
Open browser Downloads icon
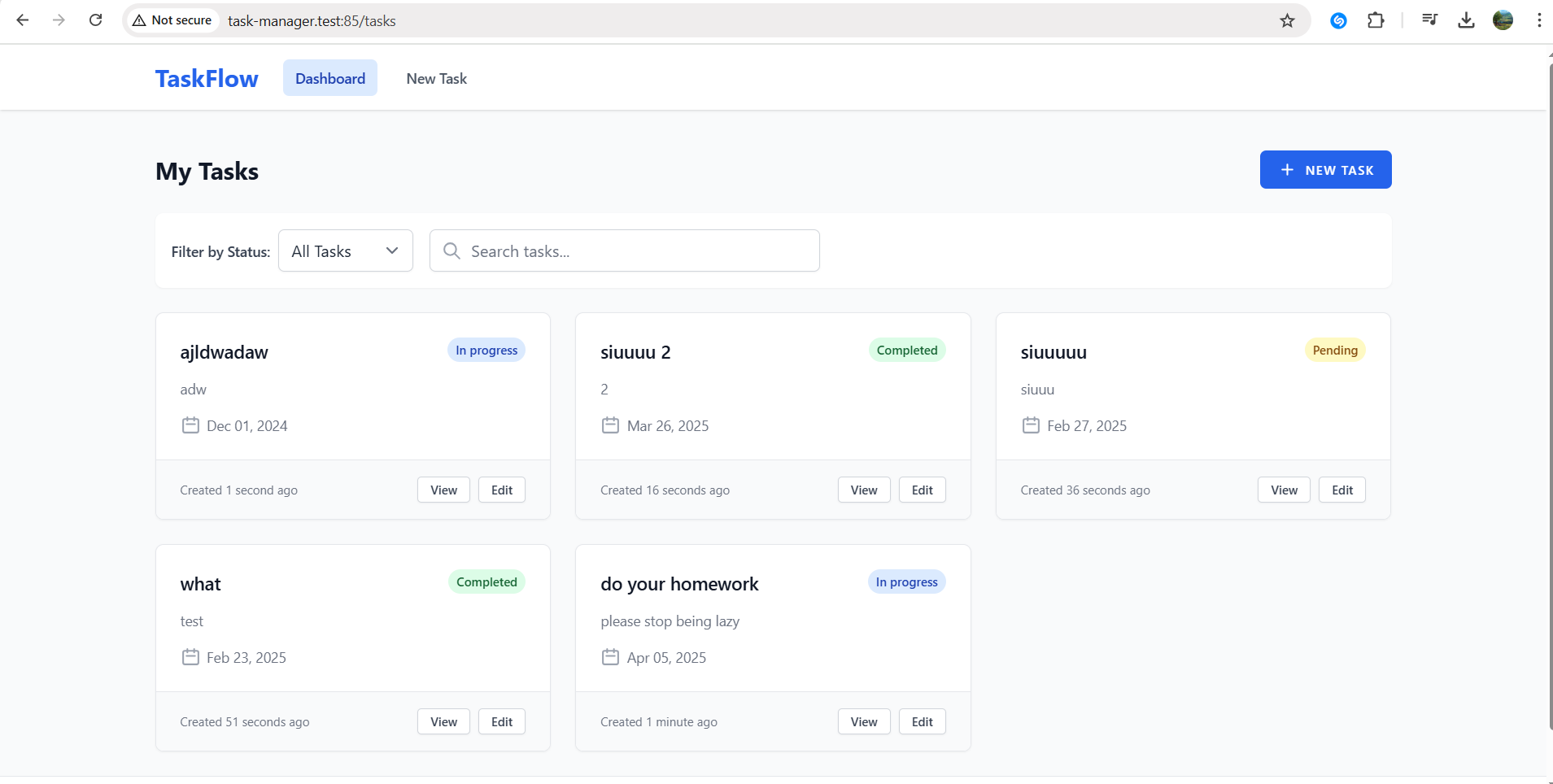pyautogui.click(x=1466, y=20)
